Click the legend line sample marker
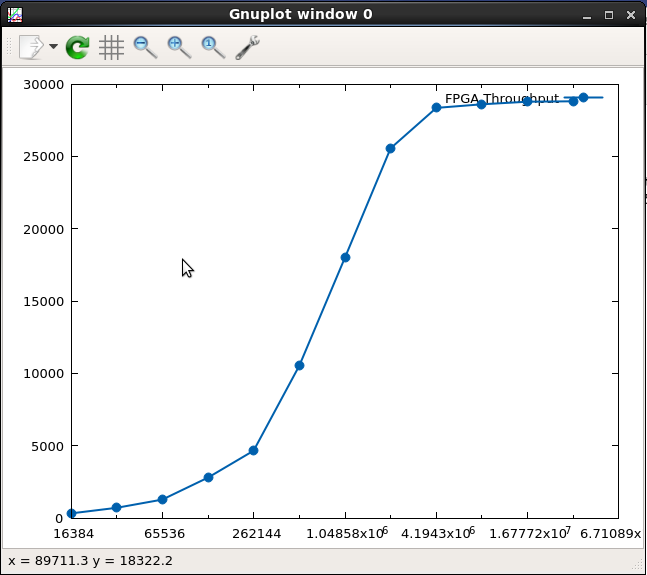This screenshot has width=647, height=575. (x=584, y=98)
